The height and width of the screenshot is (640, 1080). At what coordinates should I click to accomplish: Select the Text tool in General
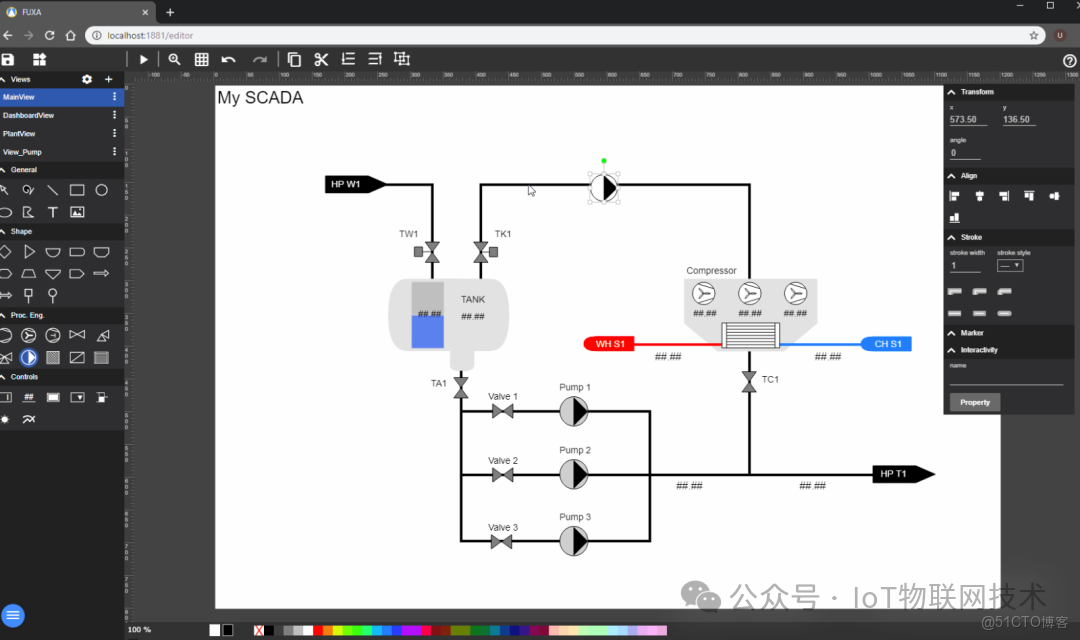click(x=52, y=211)
